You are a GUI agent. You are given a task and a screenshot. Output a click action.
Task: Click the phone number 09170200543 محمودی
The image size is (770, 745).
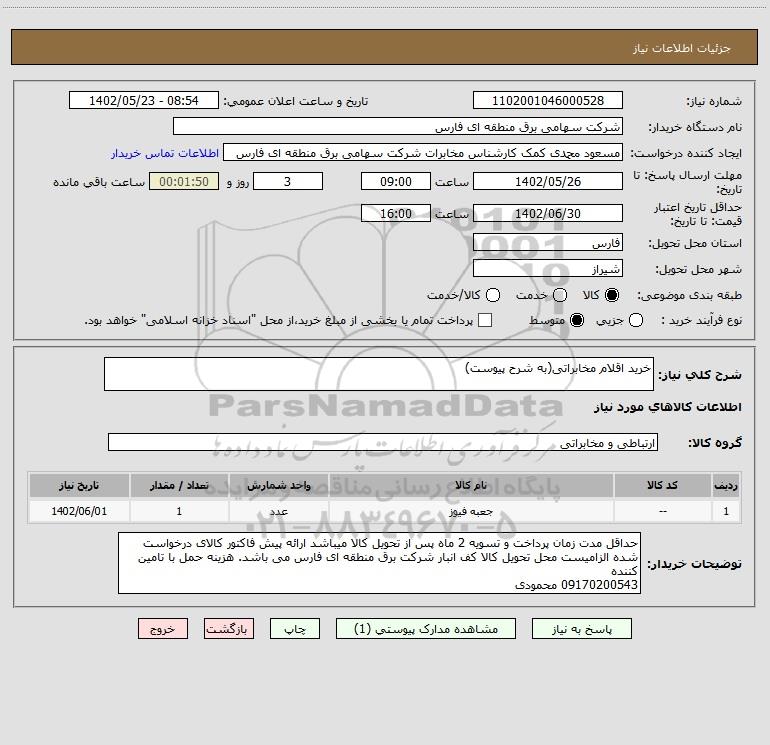[x=576, y=585]
